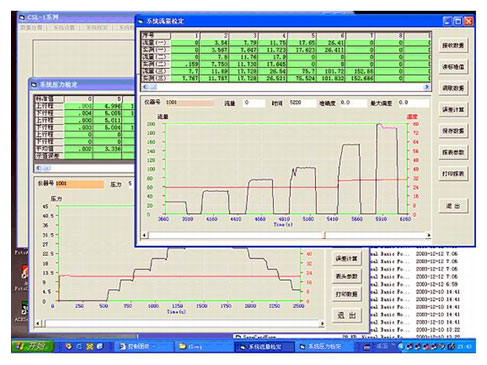Switch to 系统压力检定 taskbar item
The image size is (487, 365).
coord(321,347)
